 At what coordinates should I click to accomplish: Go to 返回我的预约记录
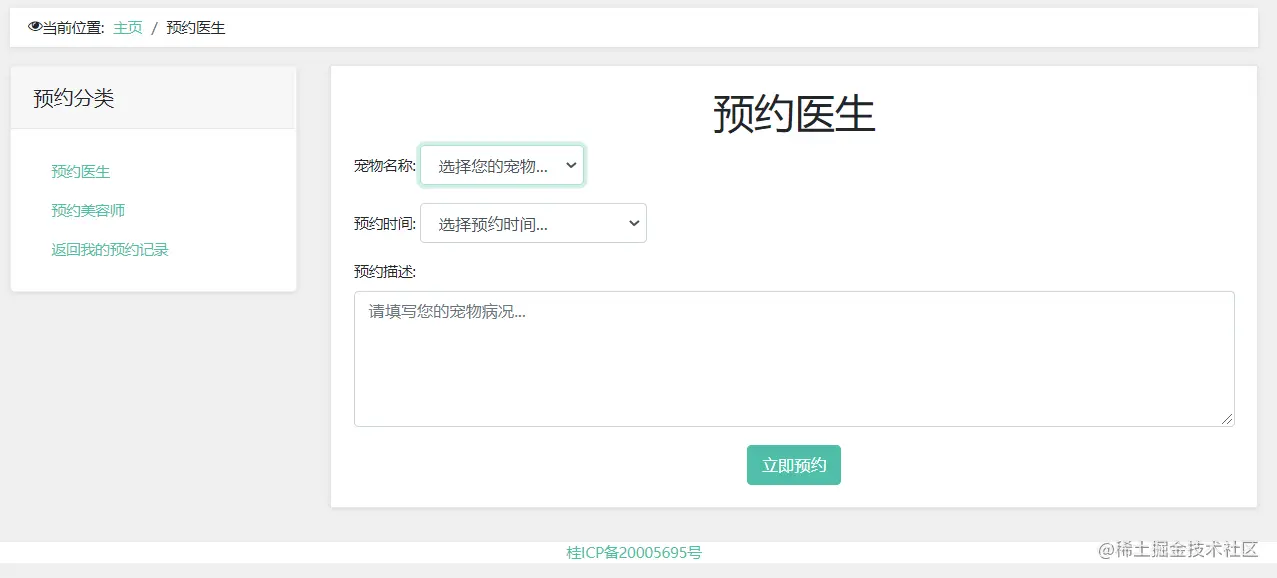[110, 250]
